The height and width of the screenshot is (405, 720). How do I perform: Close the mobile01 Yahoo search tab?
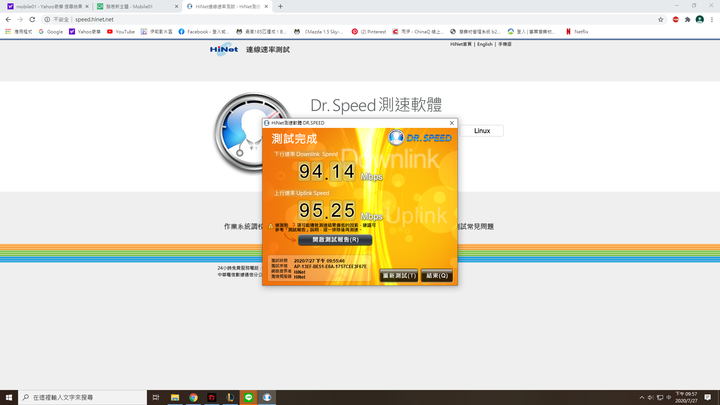tap(87, 6)
